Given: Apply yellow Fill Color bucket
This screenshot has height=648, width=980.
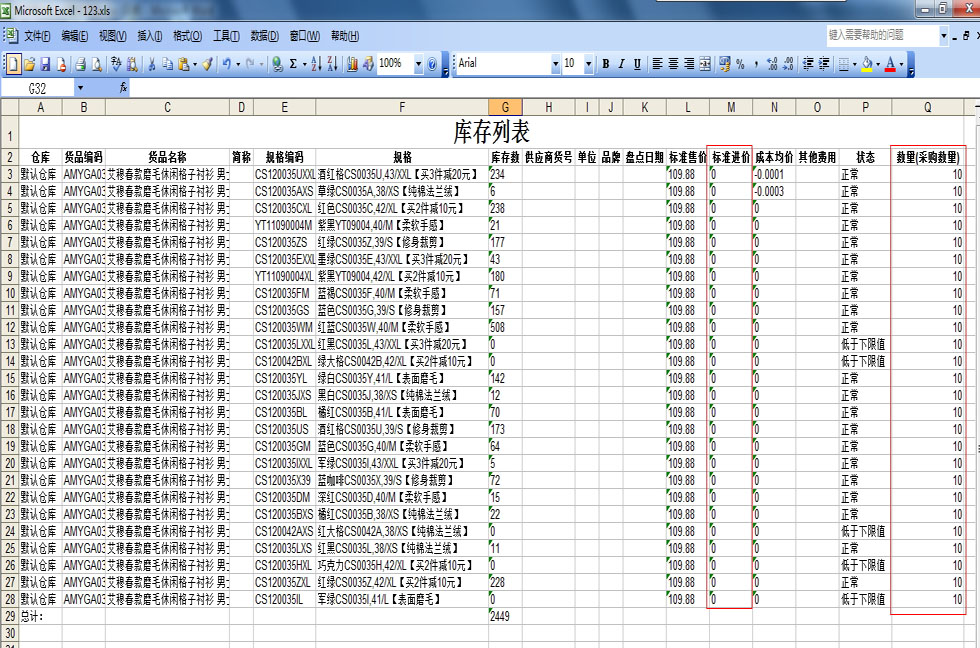Looking at the screenshot, I should pyautogui.click(x=867, y=64).
